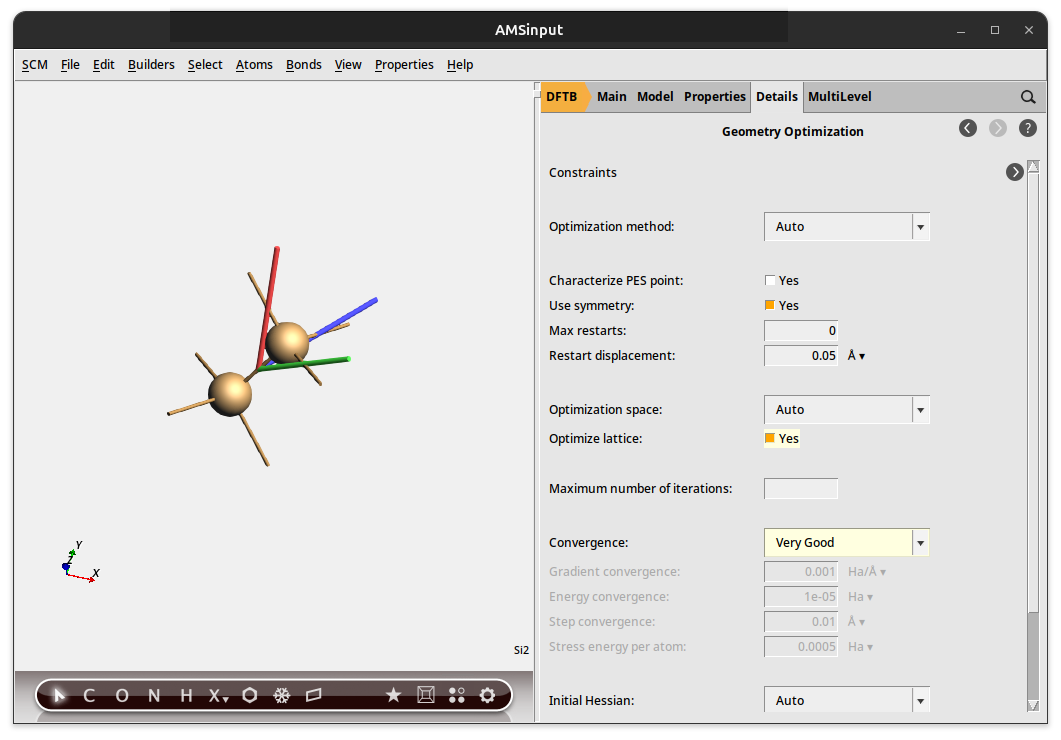Enable the Characterize PES point checkbox
Screen dimensions: 1061x740
770,280
